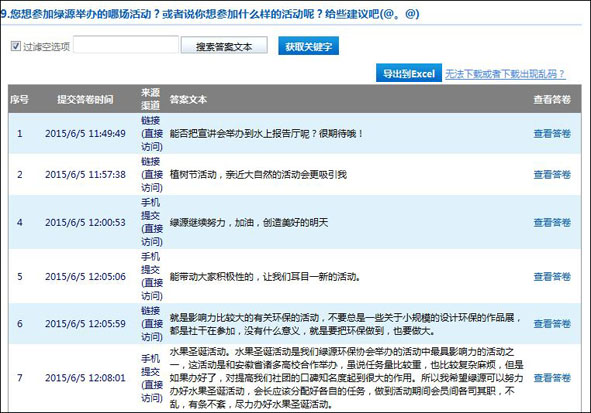Click the 提交答卷时间 column header
591x413 pixels.
click(85, 99)
